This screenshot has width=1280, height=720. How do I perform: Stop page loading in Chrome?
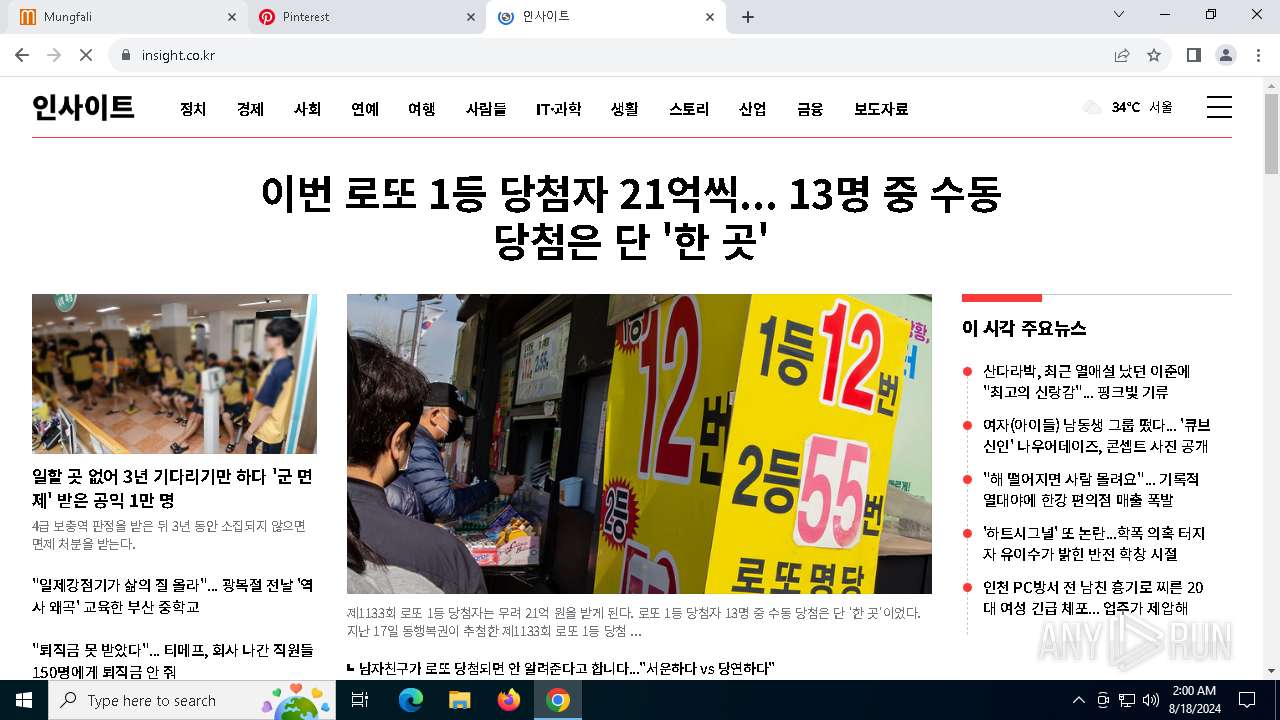(x=86, y=55)
